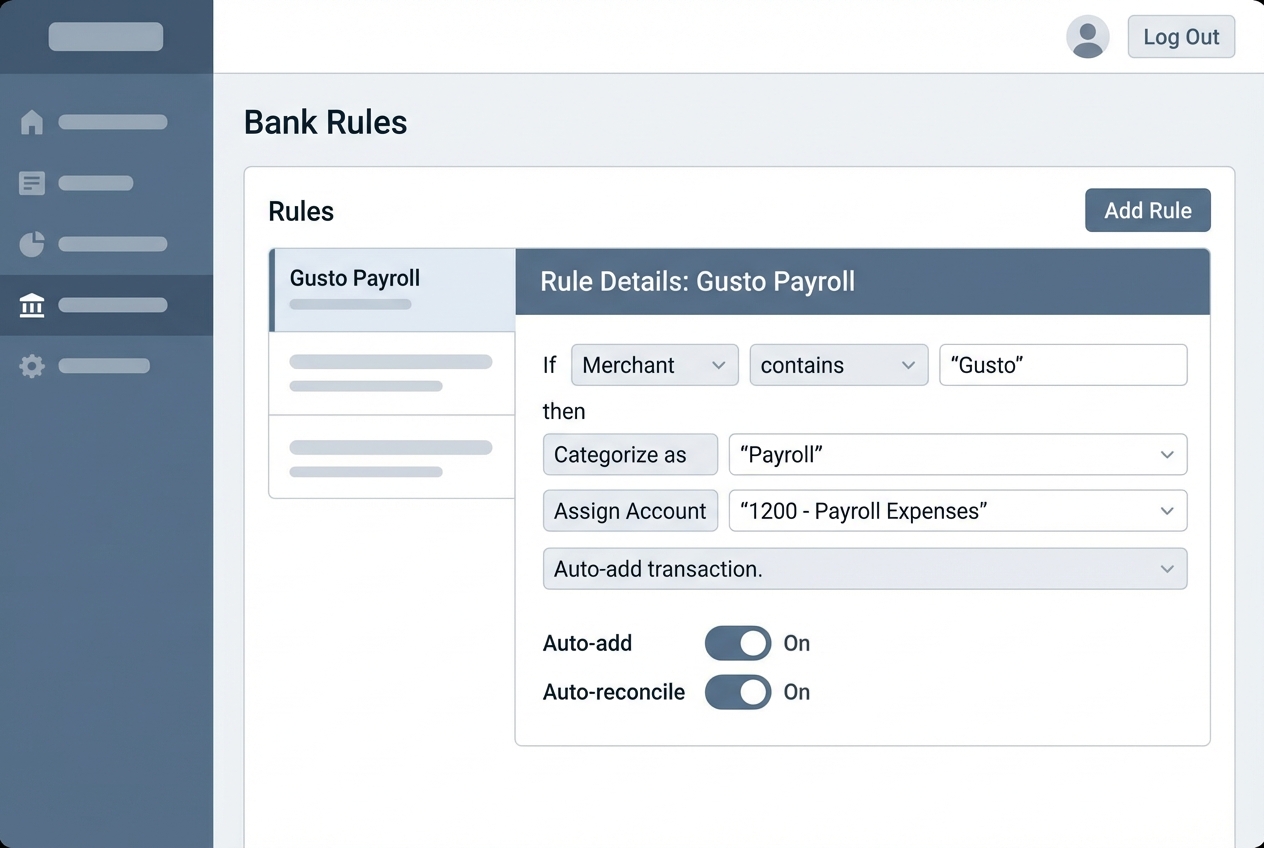Click the Add Rule button

pyautogui.click(x=1147, y=210)
